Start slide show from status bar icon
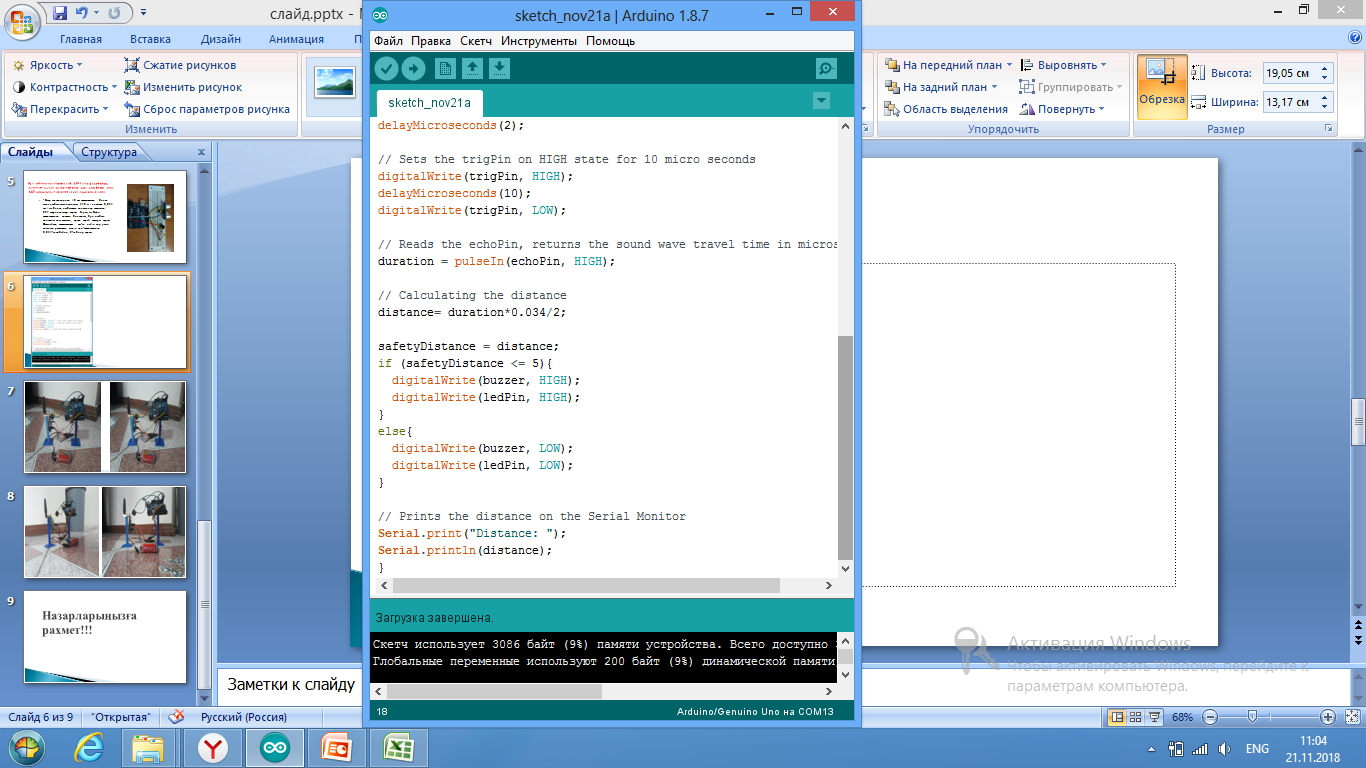1366x768 pixels. (x=1155, y=717)
